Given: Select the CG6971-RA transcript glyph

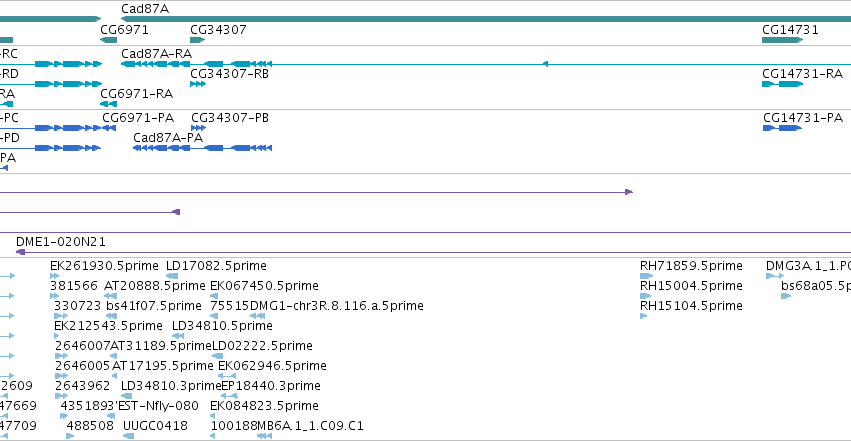Looking at the screenshot, I should tap(109, 104).
